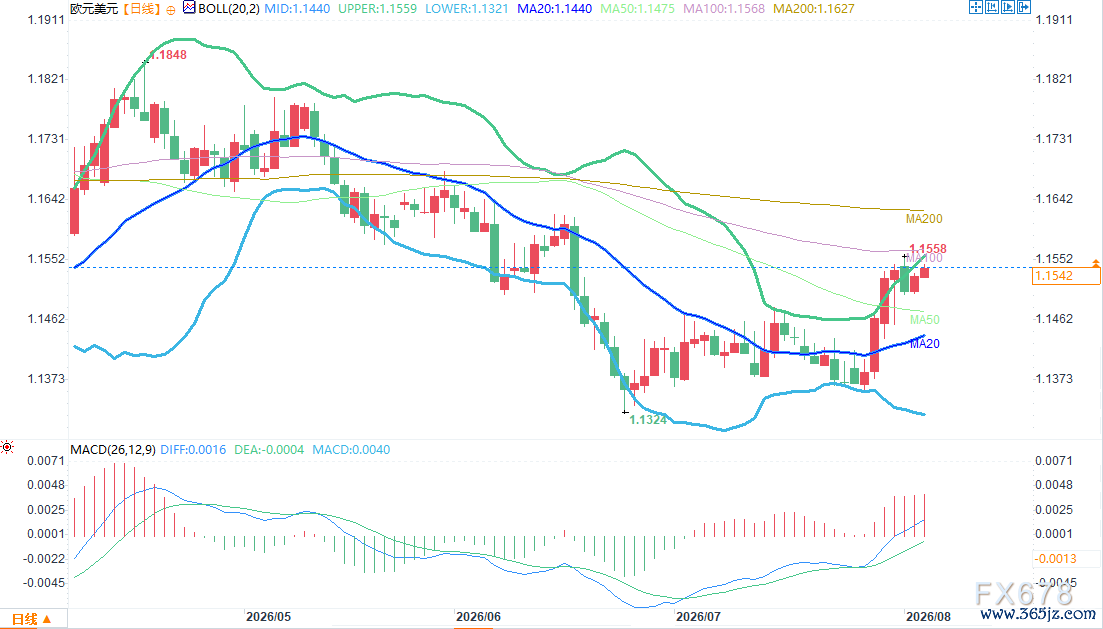Click the MA20 line label on chart

click(x=924, y=344)
